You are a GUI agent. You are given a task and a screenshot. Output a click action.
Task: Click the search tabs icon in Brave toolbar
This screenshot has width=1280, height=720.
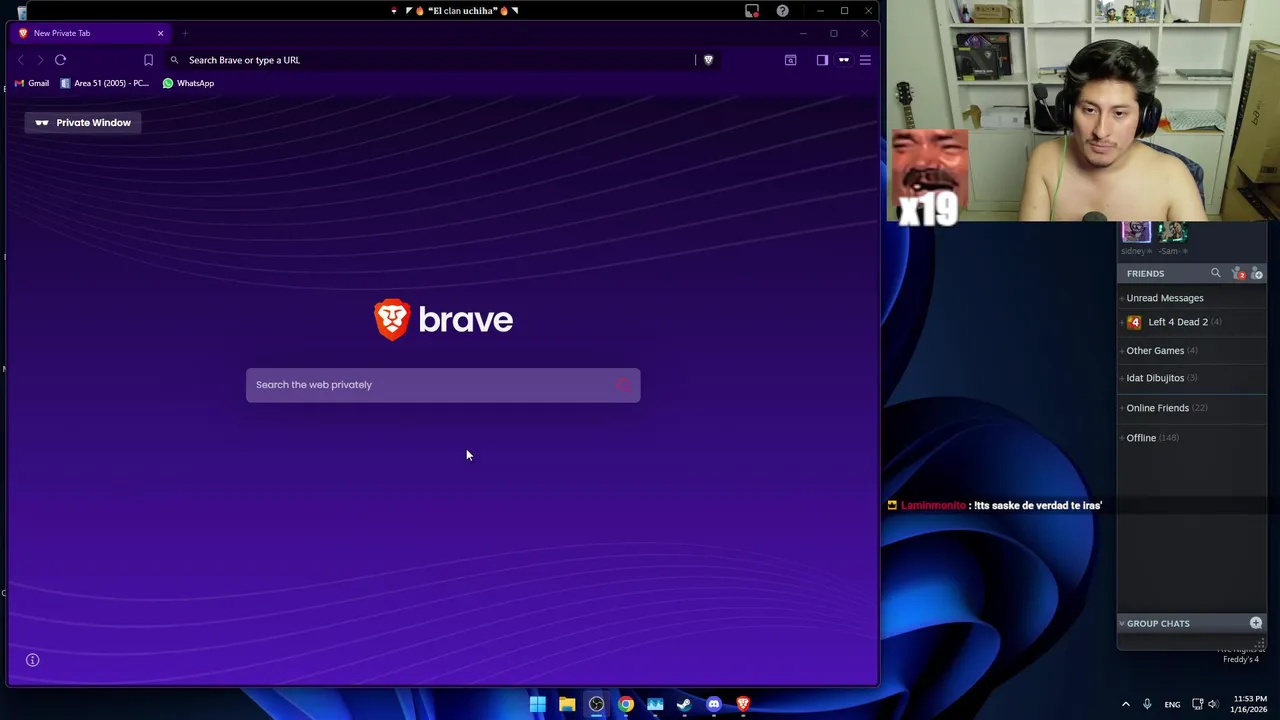tap(790, 60)
